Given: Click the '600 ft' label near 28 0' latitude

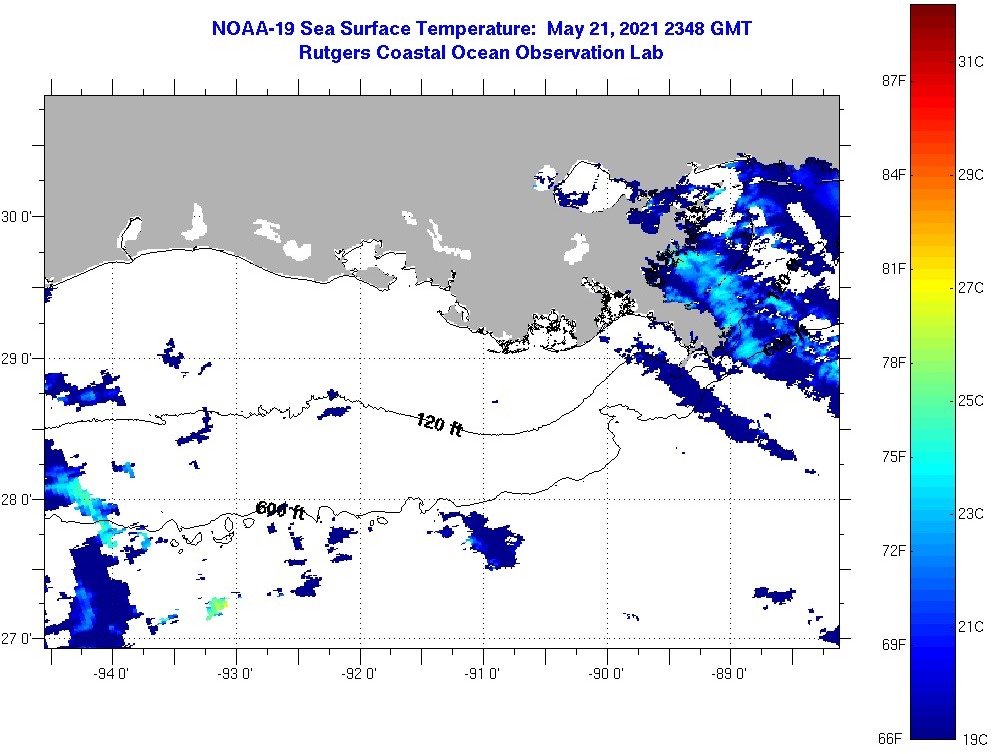Looking at the screenshot, I should pyautogui.click(x=280, y=510).
